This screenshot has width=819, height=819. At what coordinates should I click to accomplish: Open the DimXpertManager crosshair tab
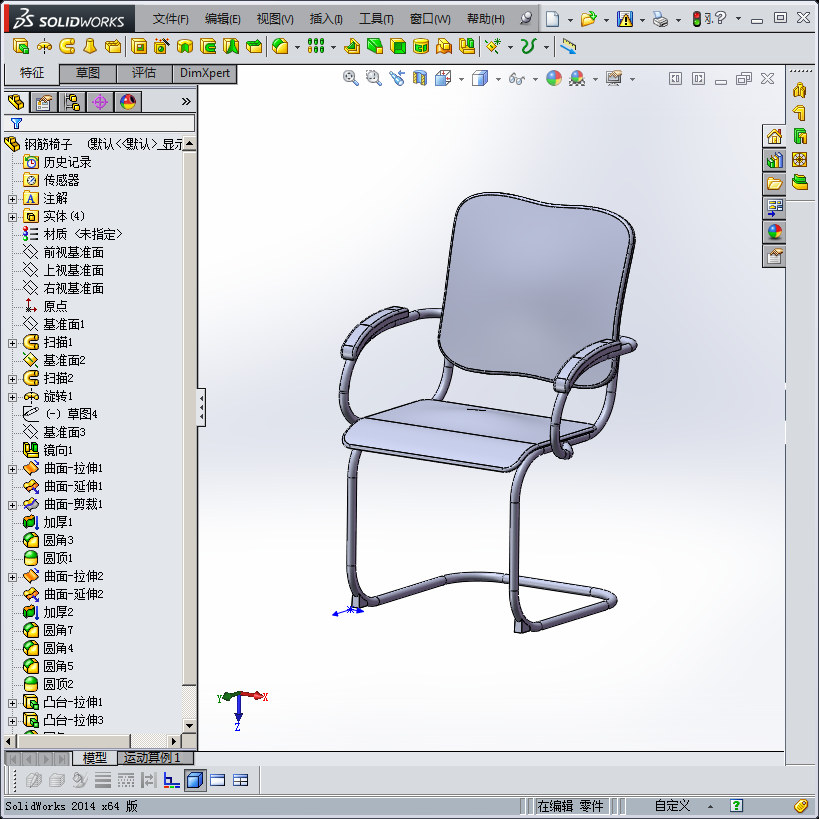100,102
